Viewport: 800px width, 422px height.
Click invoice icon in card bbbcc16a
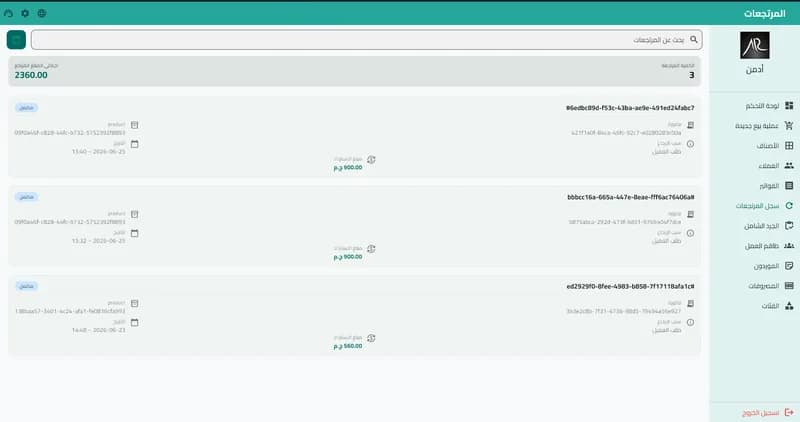click(690, 214)
